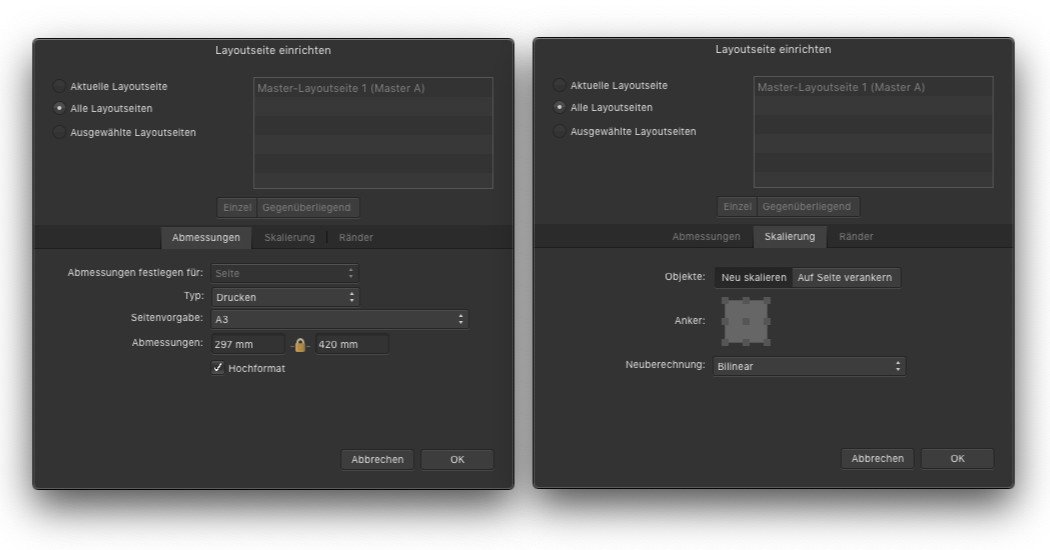
Task: Select Master-Layoutseite 1 in right dialog list
Action: coord(873,88)
